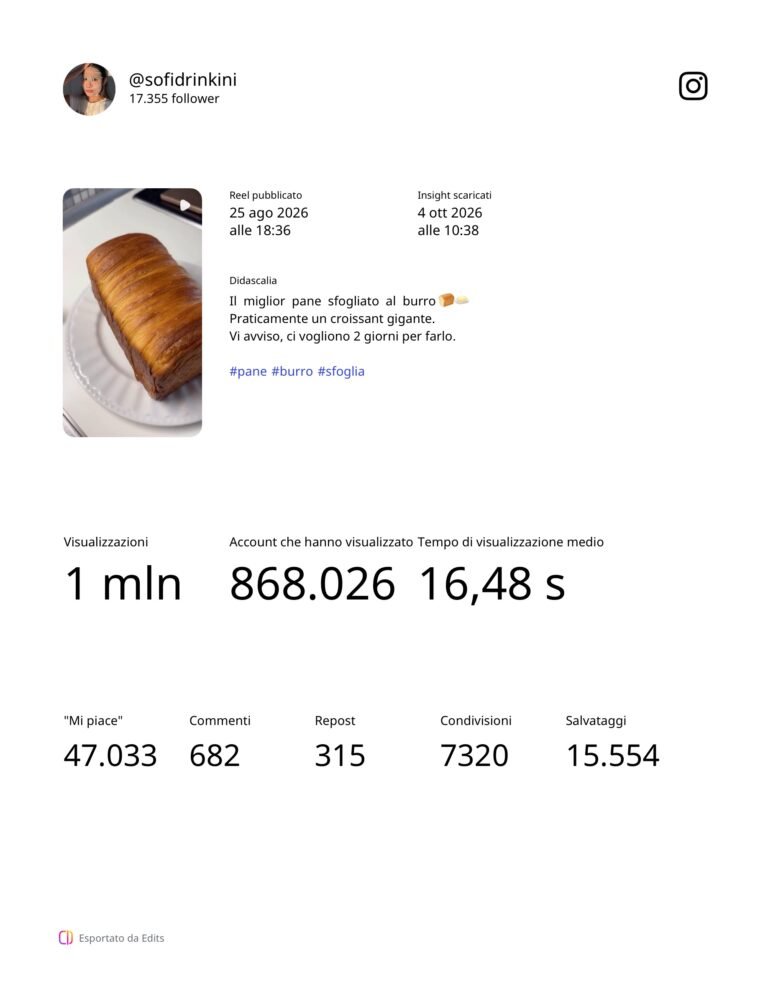
Task: Click the "Mi piace" count 47.033
Action: pos(110,756)
